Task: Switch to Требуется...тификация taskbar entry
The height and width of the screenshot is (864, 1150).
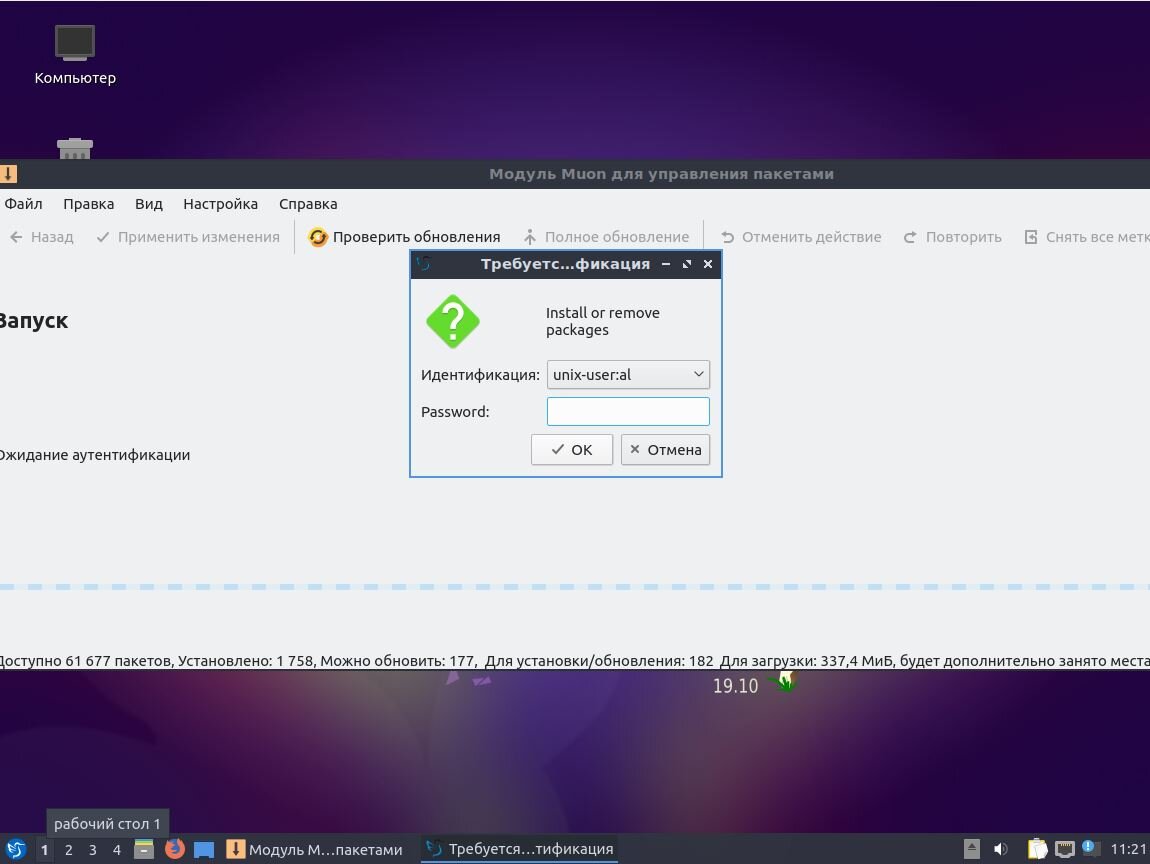Action: 520,849
